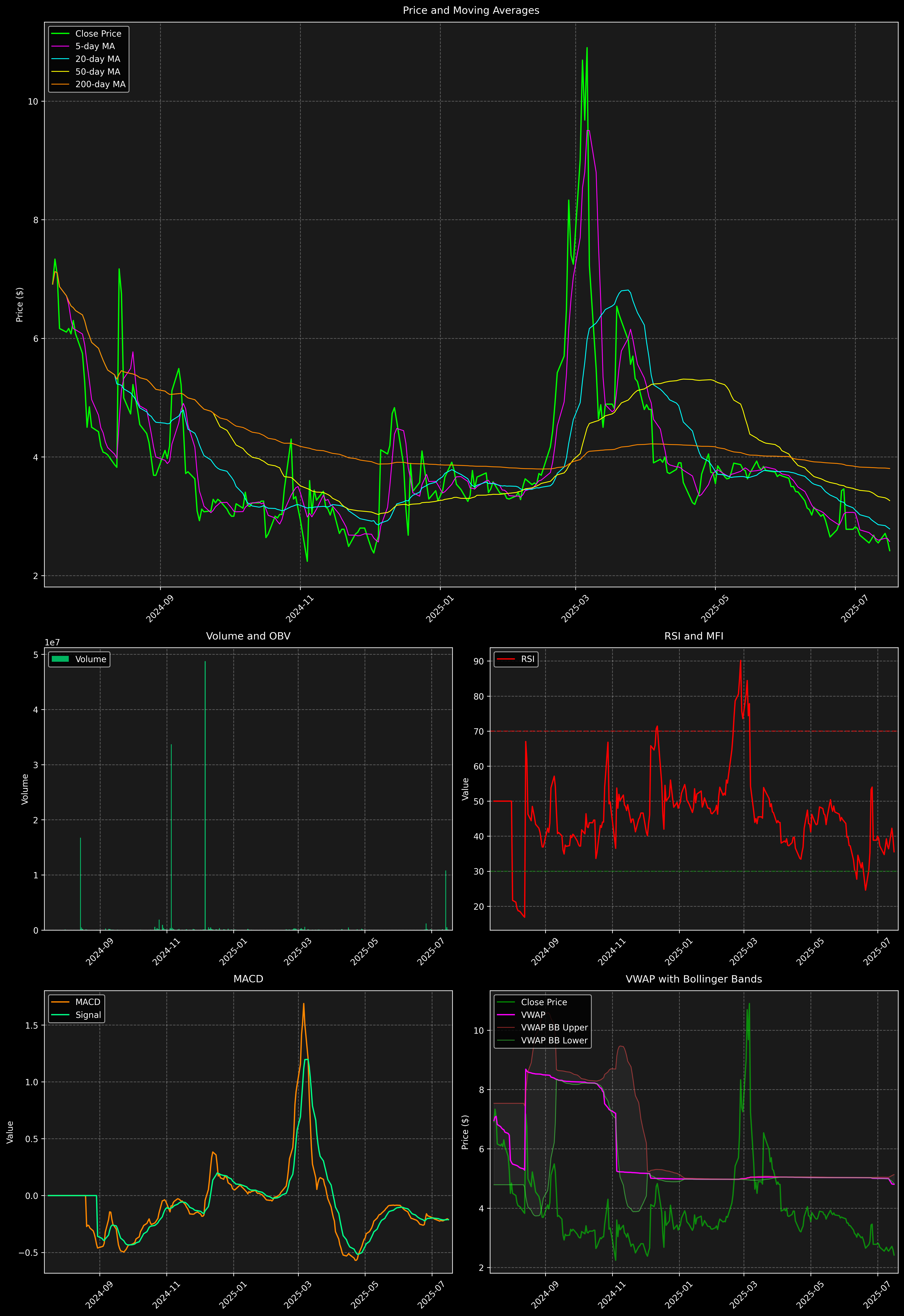
Task: Click the 'RSI and MFI' chart title
Action: pos(694,636)
